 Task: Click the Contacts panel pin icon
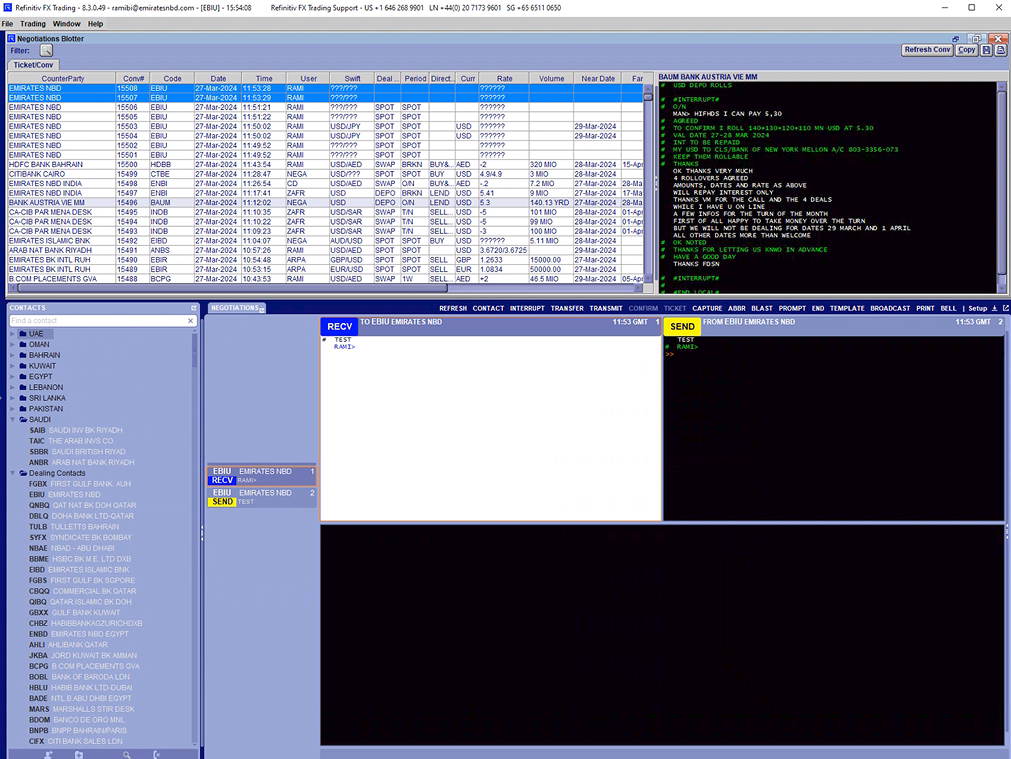193,308
